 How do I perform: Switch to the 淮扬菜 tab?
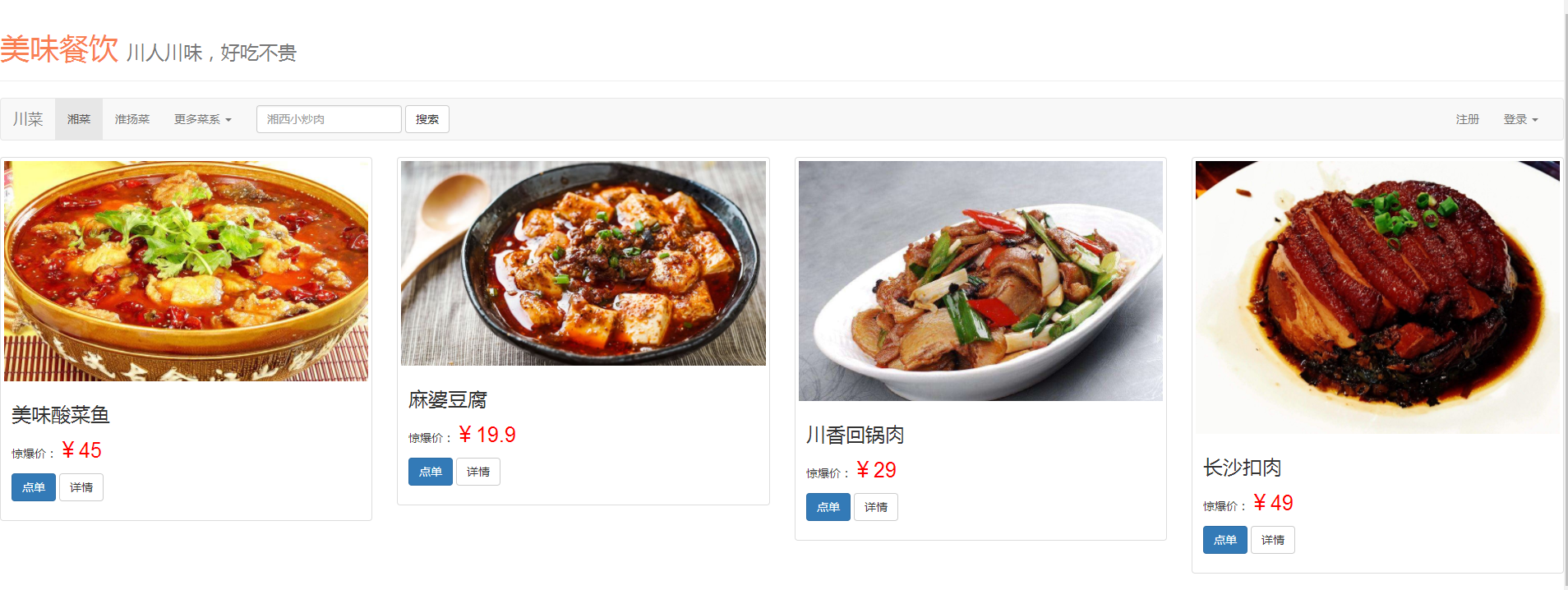point(132,119)
